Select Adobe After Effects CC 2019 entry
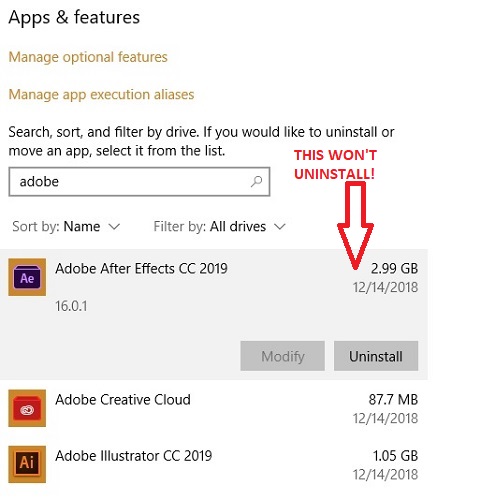Screen dimensions: 481x500 214,314
